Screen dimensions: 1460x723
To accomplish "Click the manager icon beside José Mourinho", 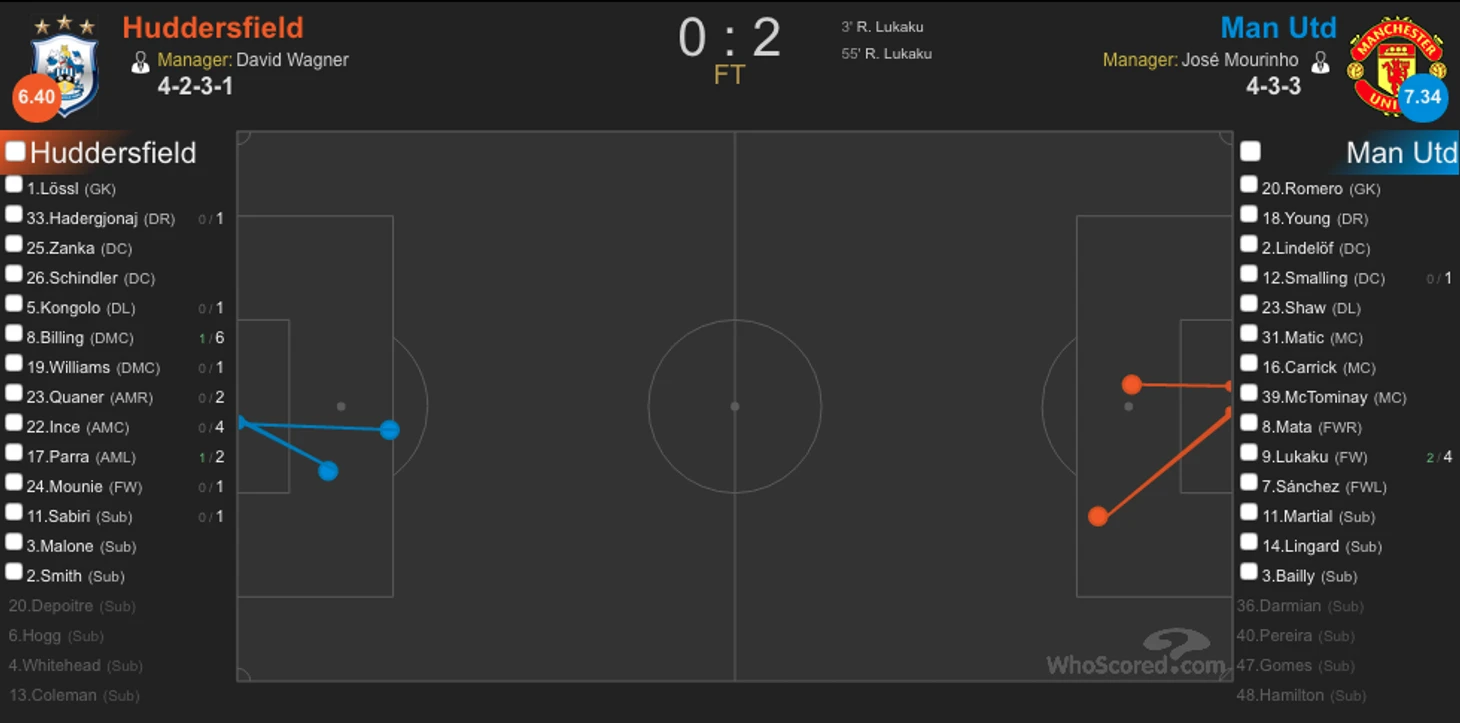I will click(x=1320, y=61).
